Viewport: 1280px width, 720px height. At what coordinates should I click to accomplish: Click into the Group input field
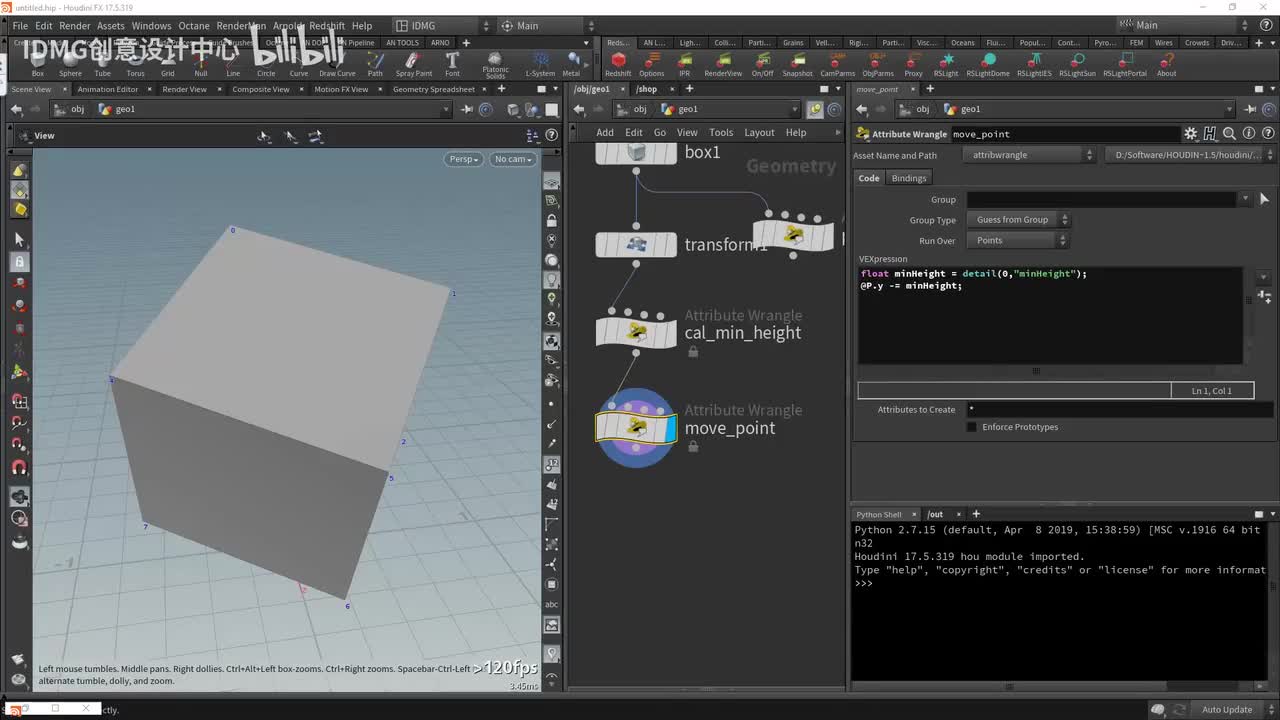point(1102,199)
